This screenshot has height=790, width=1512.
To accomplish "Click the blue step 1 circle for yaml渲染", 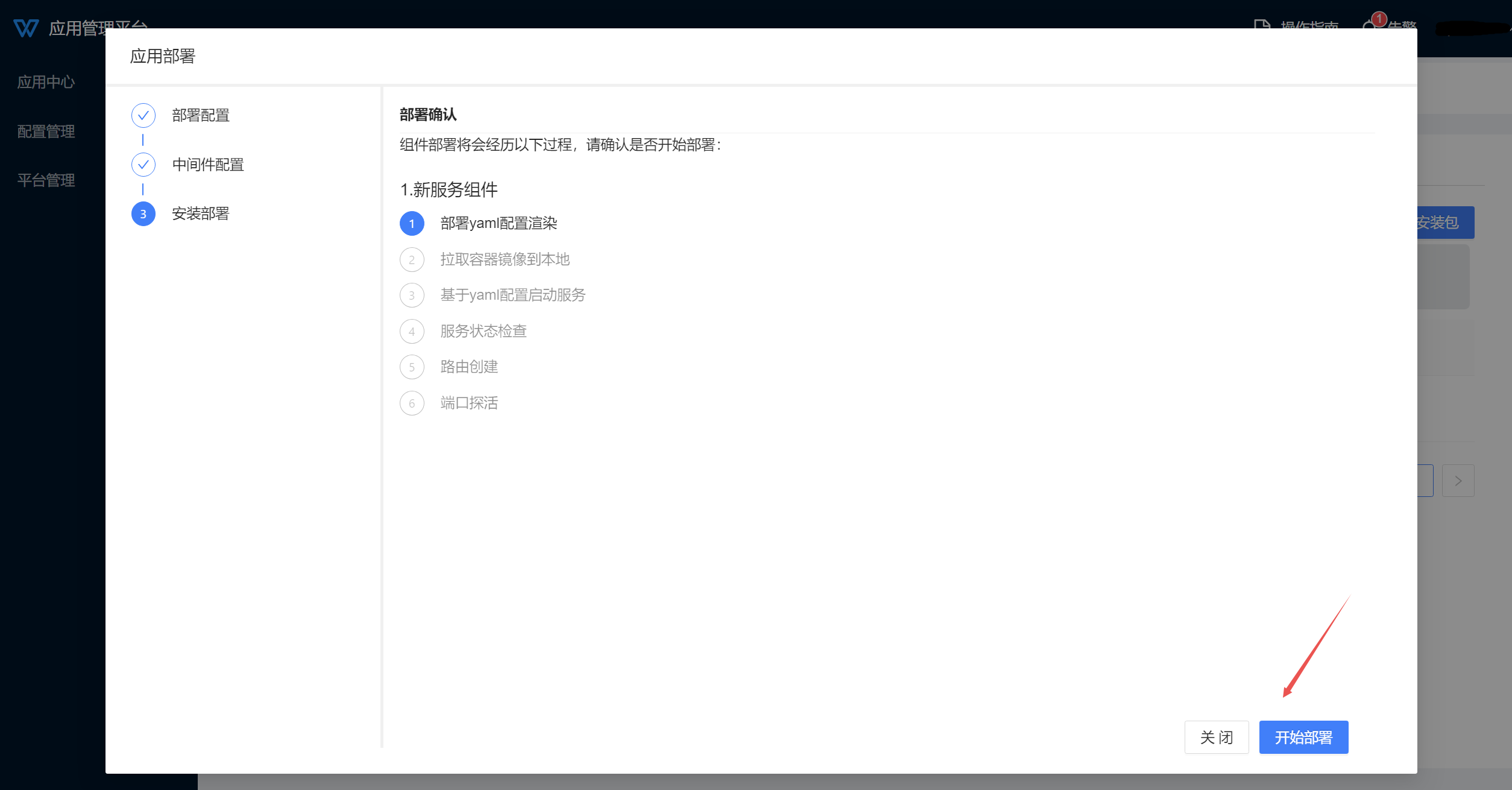I will (412, 224).
